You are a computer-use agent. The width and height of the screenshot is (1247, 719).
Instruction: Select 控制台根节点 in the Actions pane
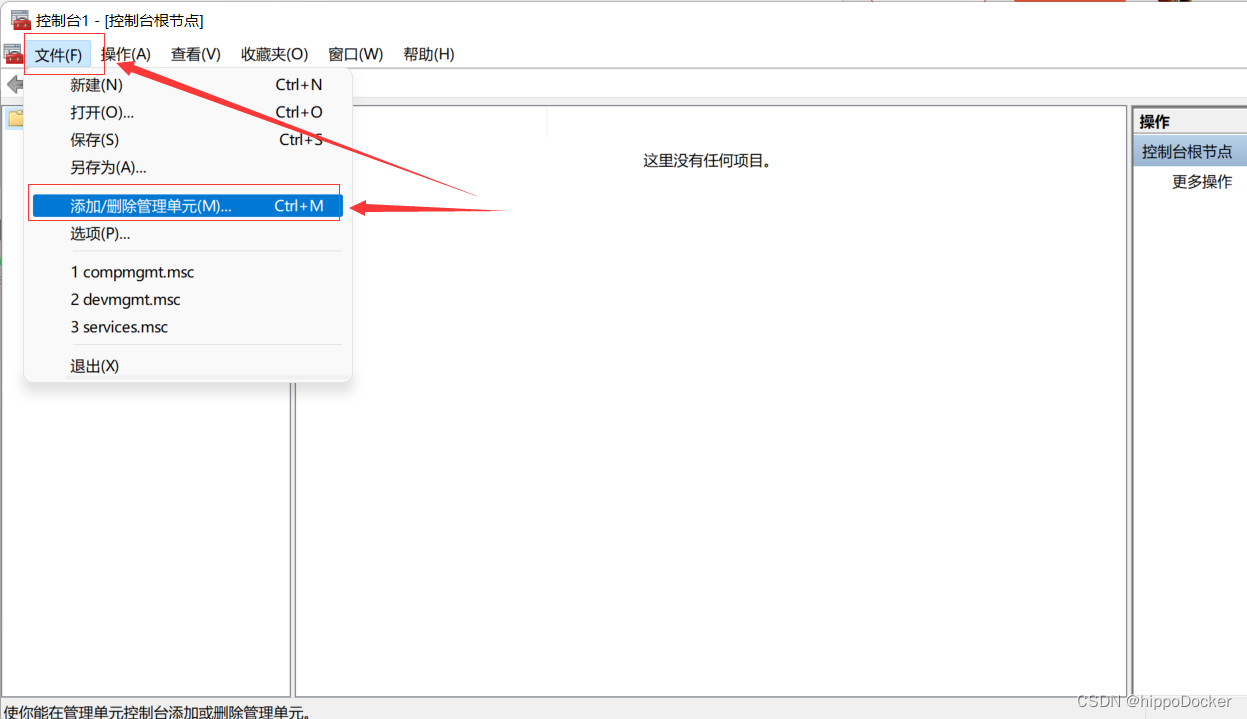tap(1187, 150)
